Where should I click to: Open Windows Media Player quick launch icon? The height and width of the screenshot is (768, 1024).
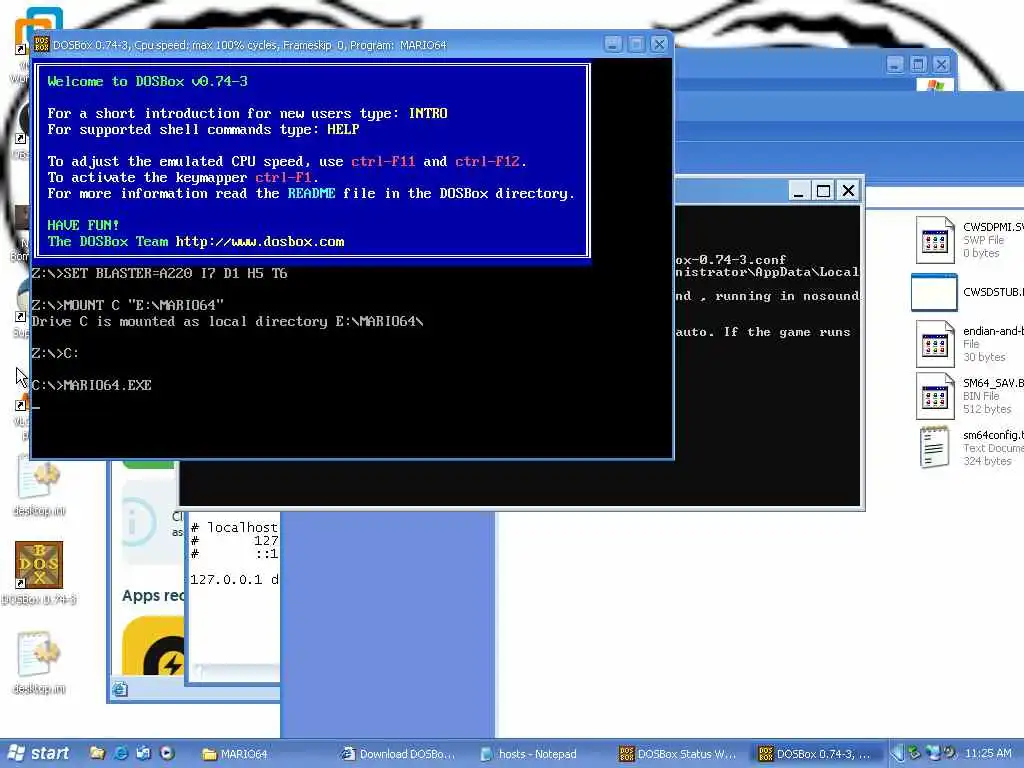pyautogui.click(x=167, y=753)
